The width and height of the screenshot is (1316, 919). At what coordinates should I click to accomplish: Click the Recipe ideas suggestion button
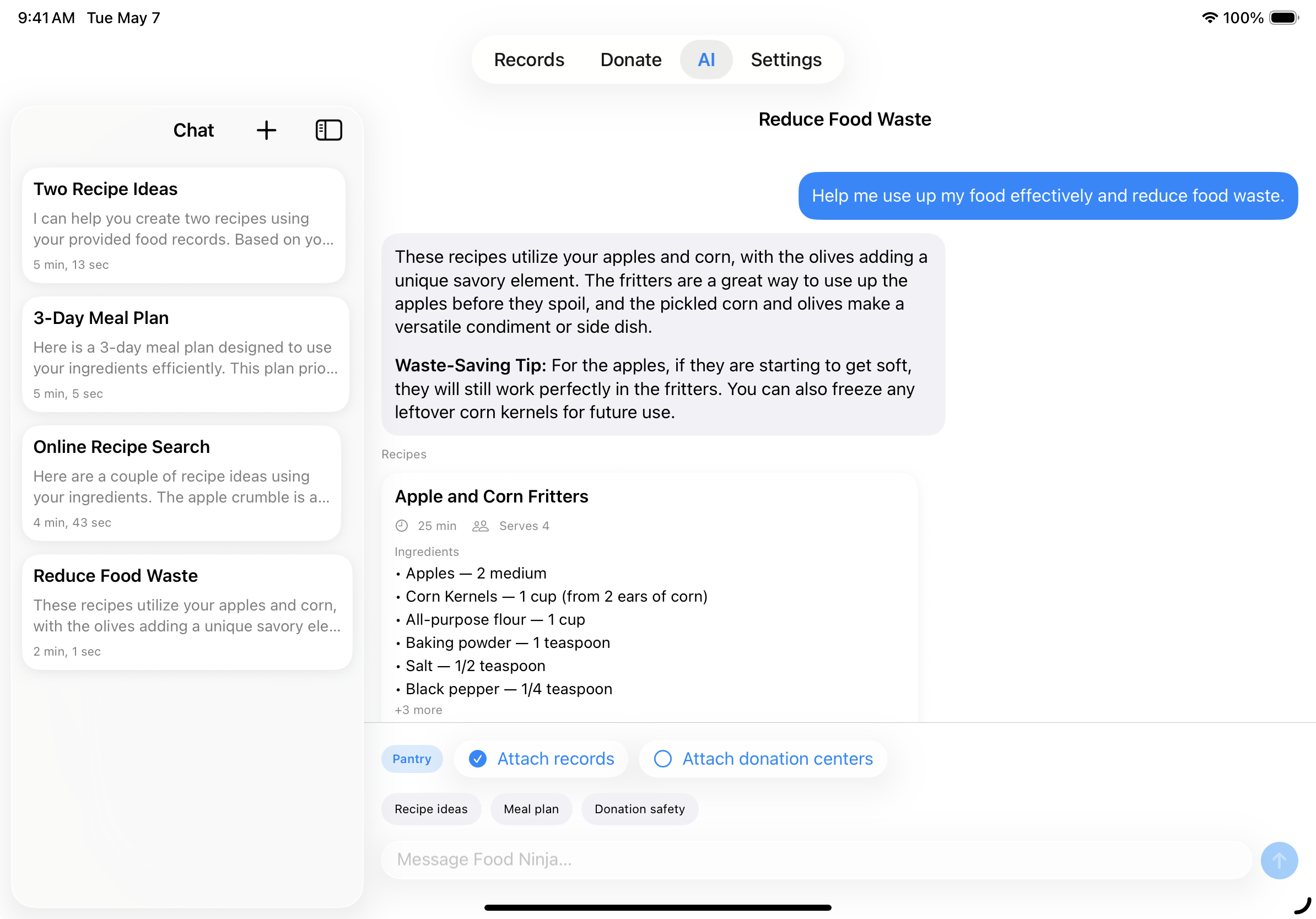click(x=430, y=809)
